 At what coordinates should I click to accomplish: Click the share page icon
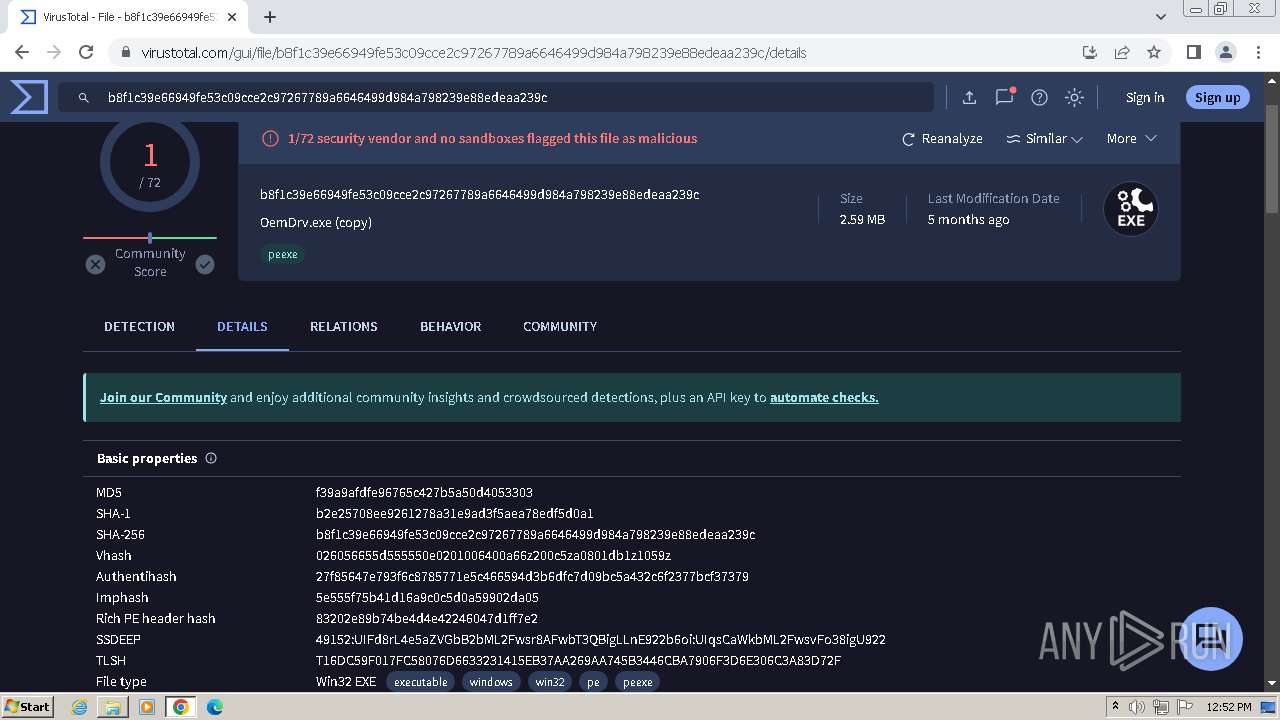point(1122,52)
